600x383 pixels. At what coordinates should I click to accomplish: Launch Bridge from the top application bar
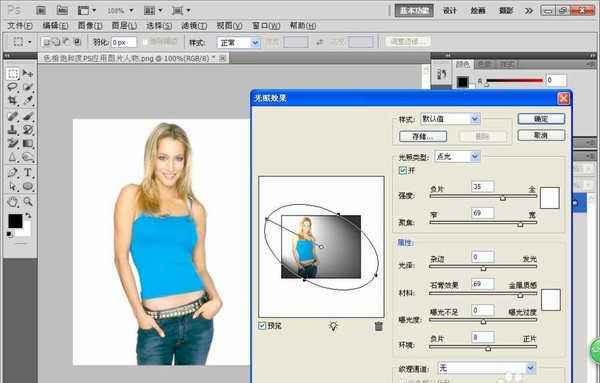41,10
